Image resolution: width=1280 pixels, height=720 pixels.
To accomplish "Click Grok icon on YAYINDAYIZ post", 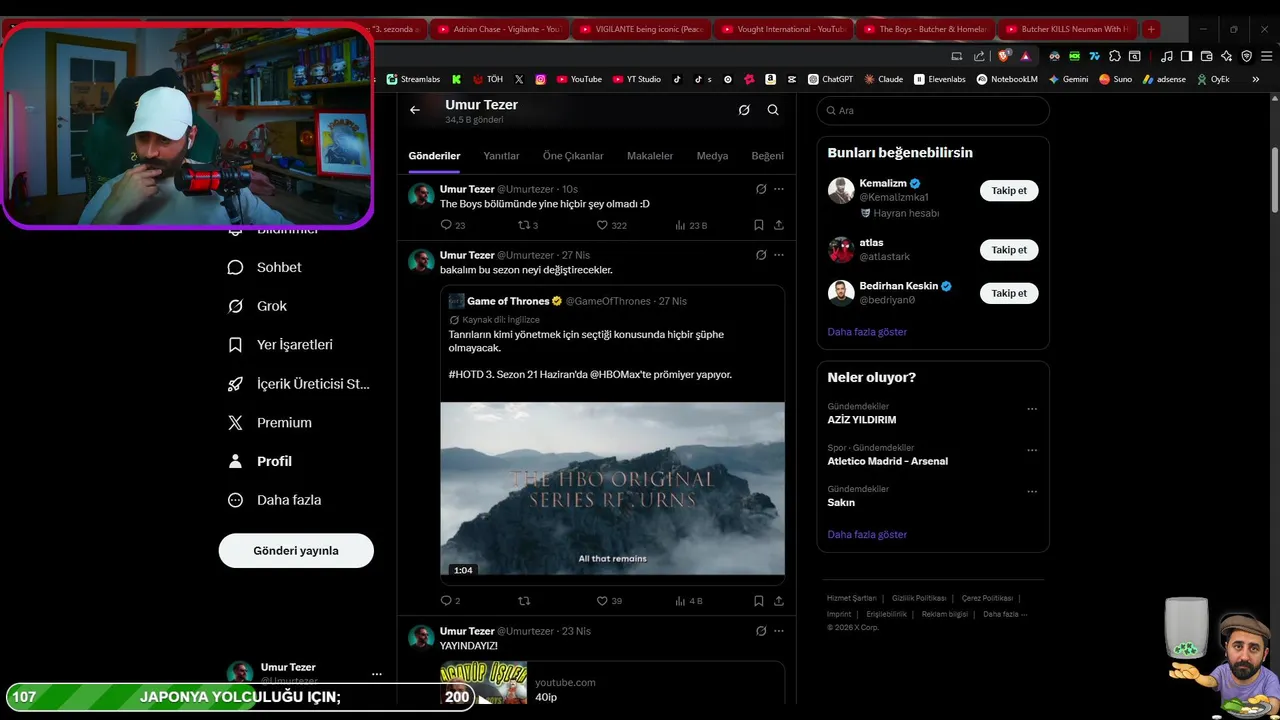I will [761, 631].
